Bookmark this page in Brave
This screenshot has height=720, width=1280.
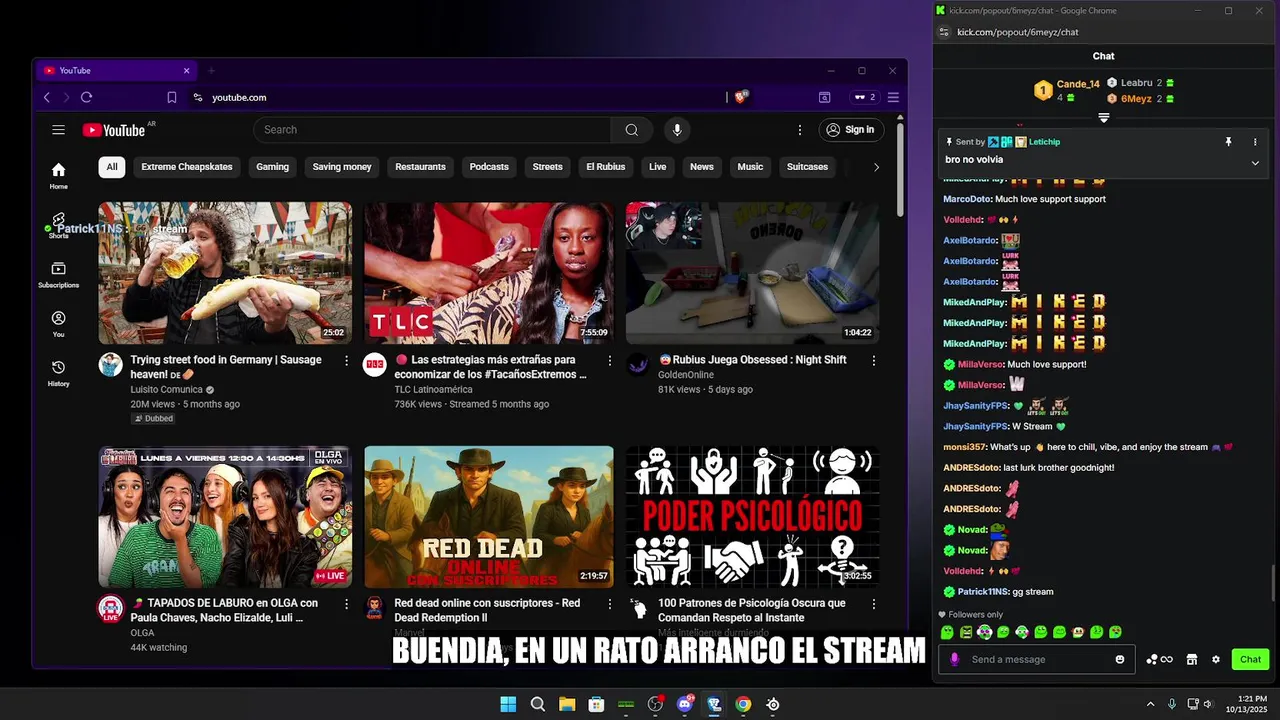point(172,97)
